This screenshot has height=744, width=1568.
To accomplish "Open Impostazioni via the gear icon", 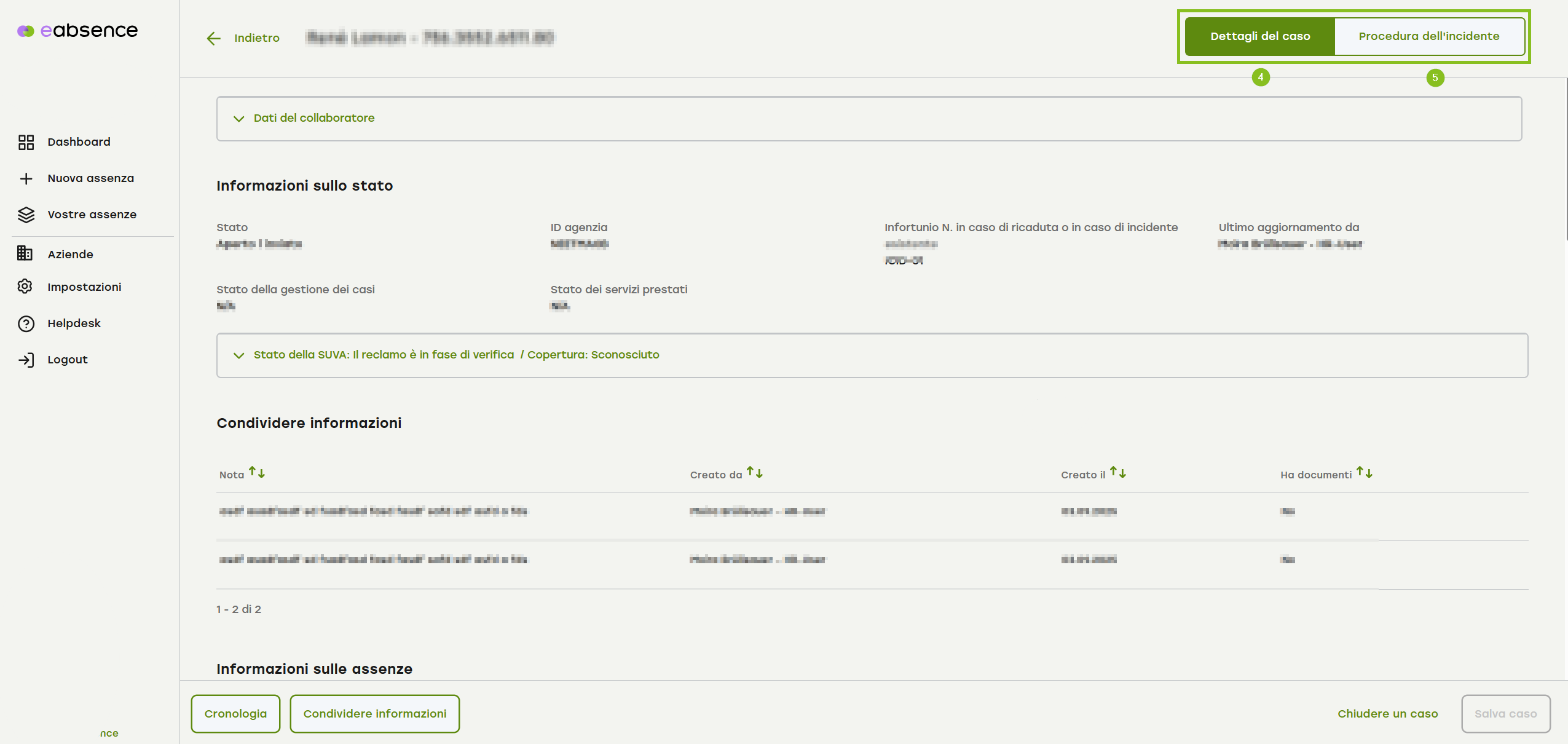I will click(25, 287).
